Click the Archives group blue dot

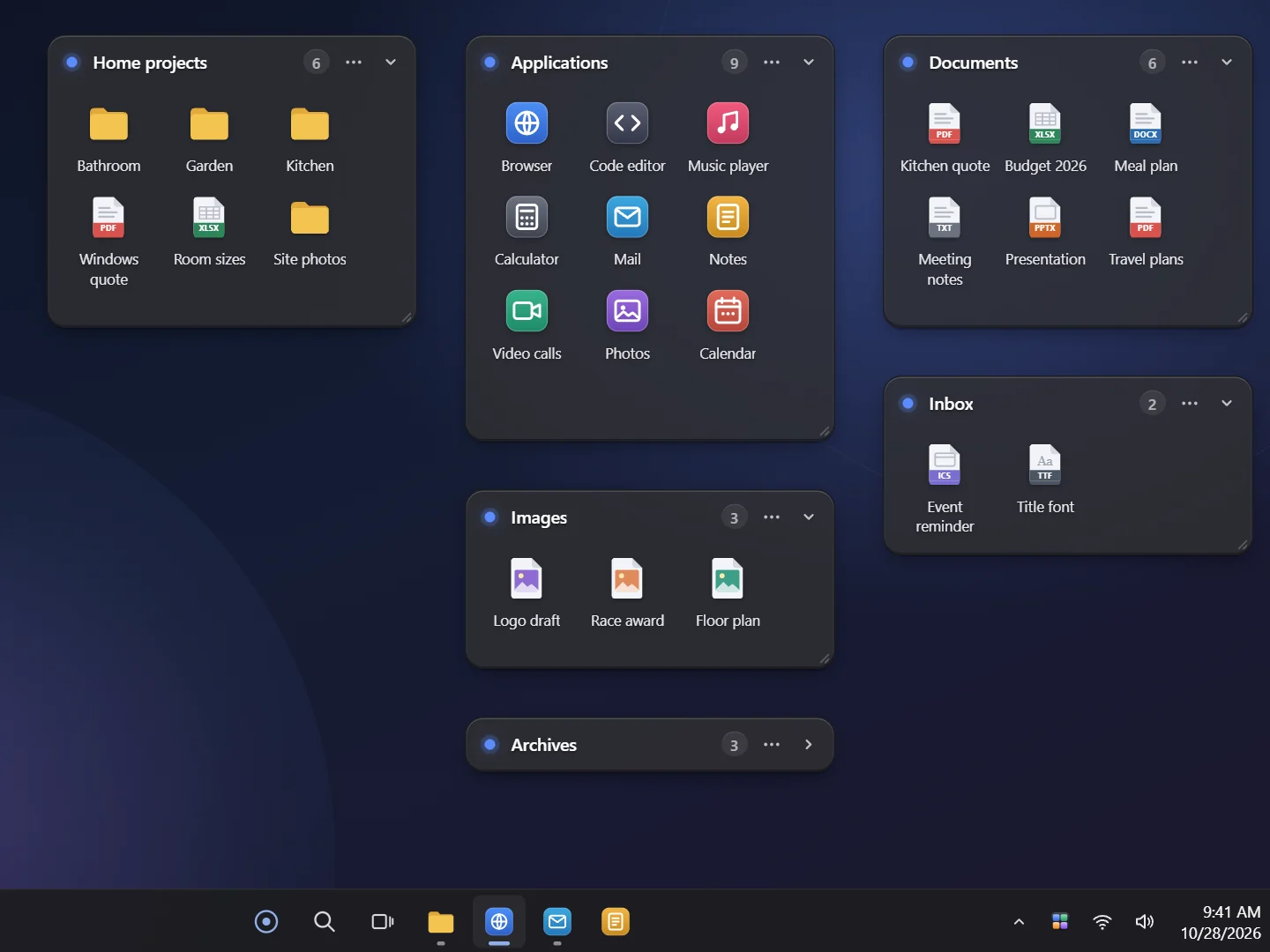pyautogui.click(x=490, y=745)
